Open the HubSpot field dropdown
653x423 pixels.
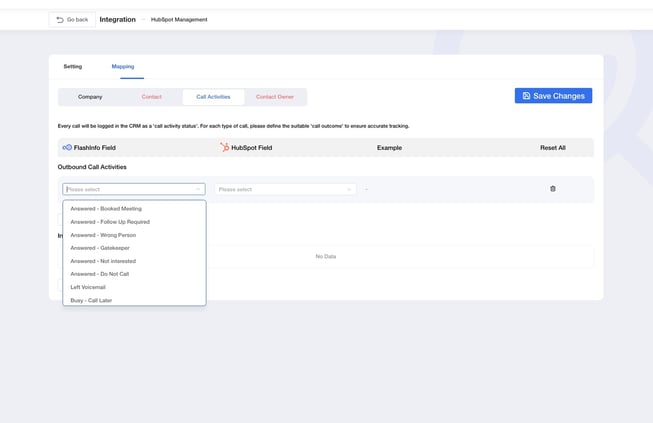(285, 189)
